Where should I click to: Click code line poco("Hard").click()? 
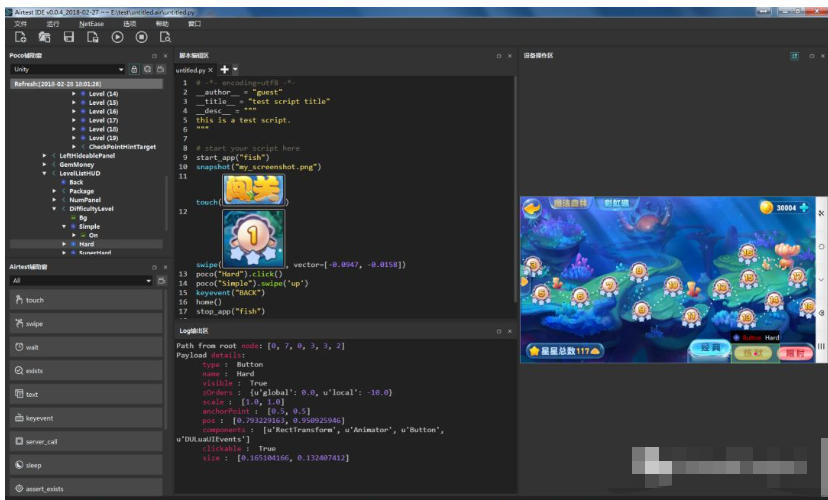click(239, 274)
